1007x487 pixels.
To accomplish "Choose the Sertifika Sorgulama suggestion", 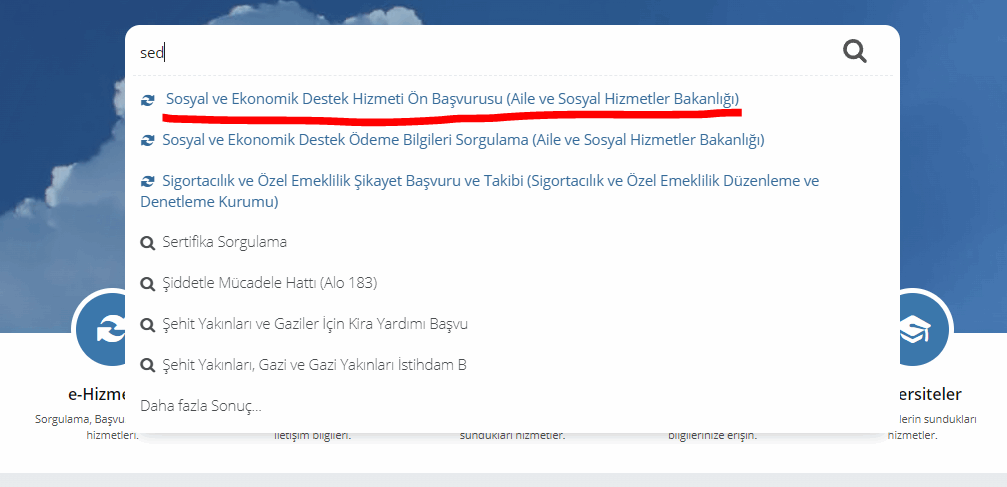I will coord(225,242).
